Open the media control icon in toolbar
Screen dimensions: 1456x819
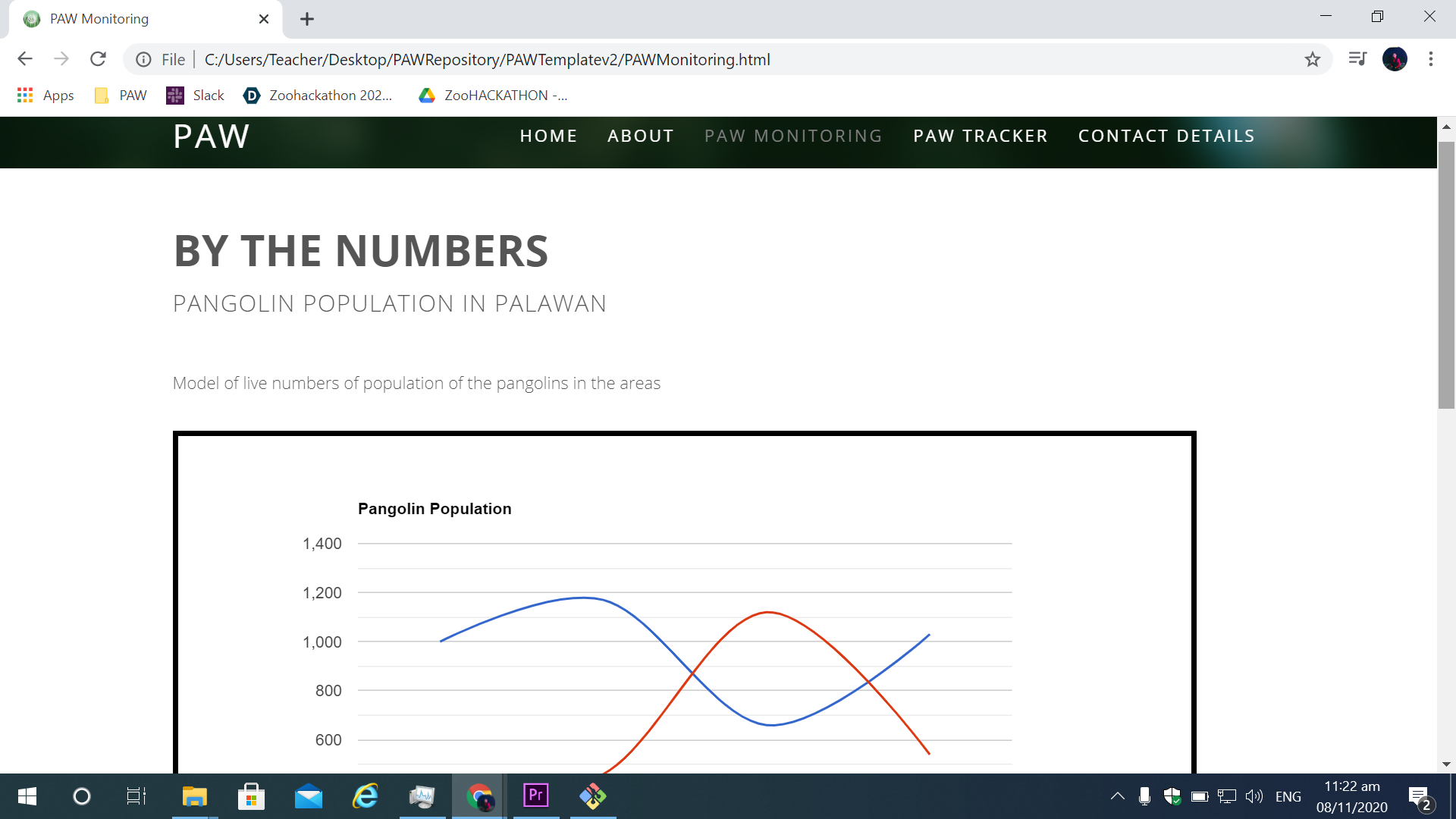point(1357,59)
